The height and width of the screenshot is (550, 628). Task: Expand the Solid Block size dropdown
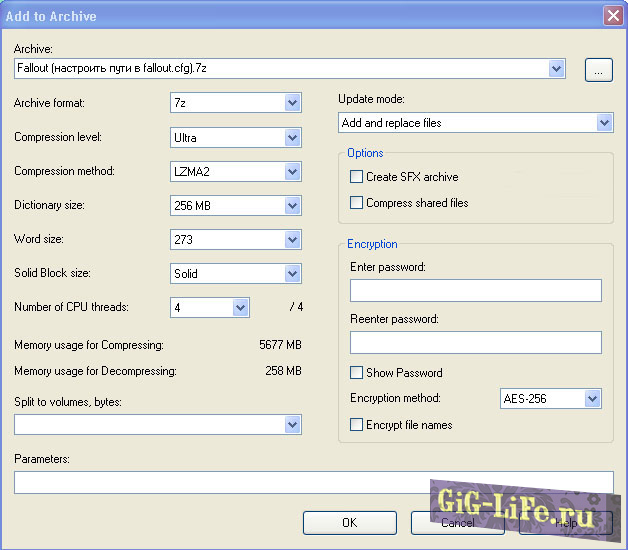point(292,273)
